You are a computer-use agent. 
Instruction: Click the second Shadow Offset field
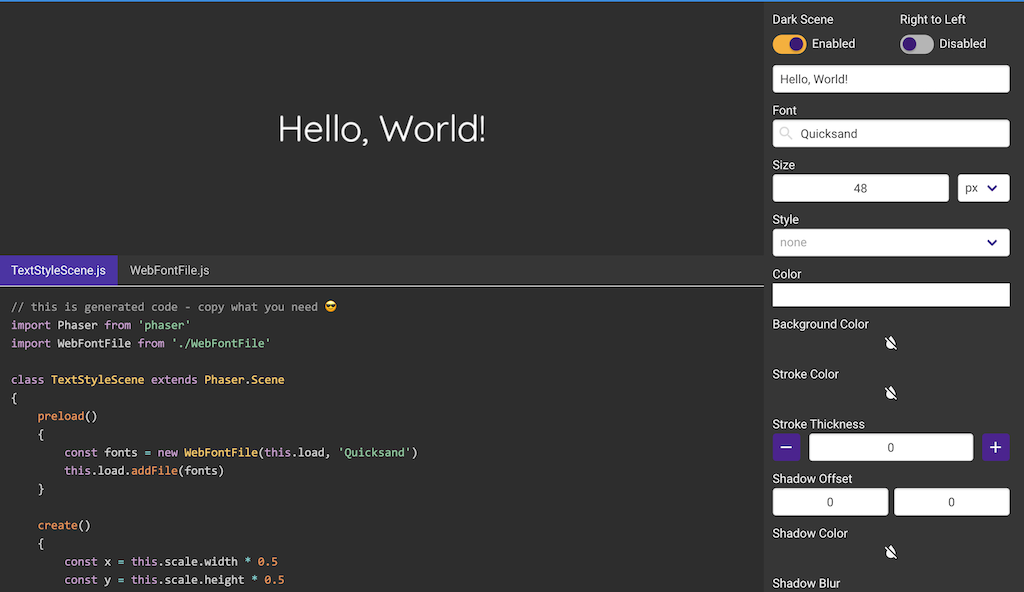pyautogui.click(x=951, y=502)
